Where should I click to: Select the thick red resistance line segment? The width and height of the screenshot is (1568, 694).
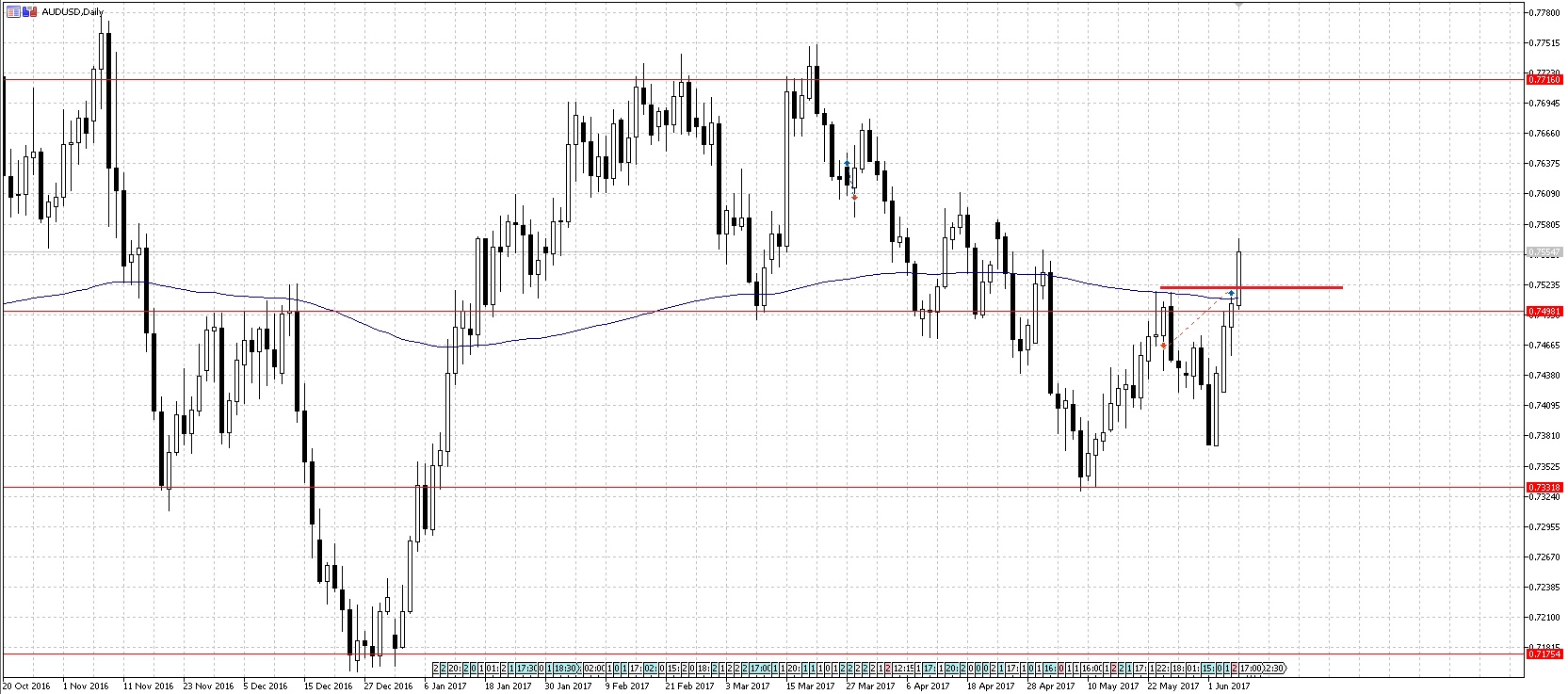1251,287
